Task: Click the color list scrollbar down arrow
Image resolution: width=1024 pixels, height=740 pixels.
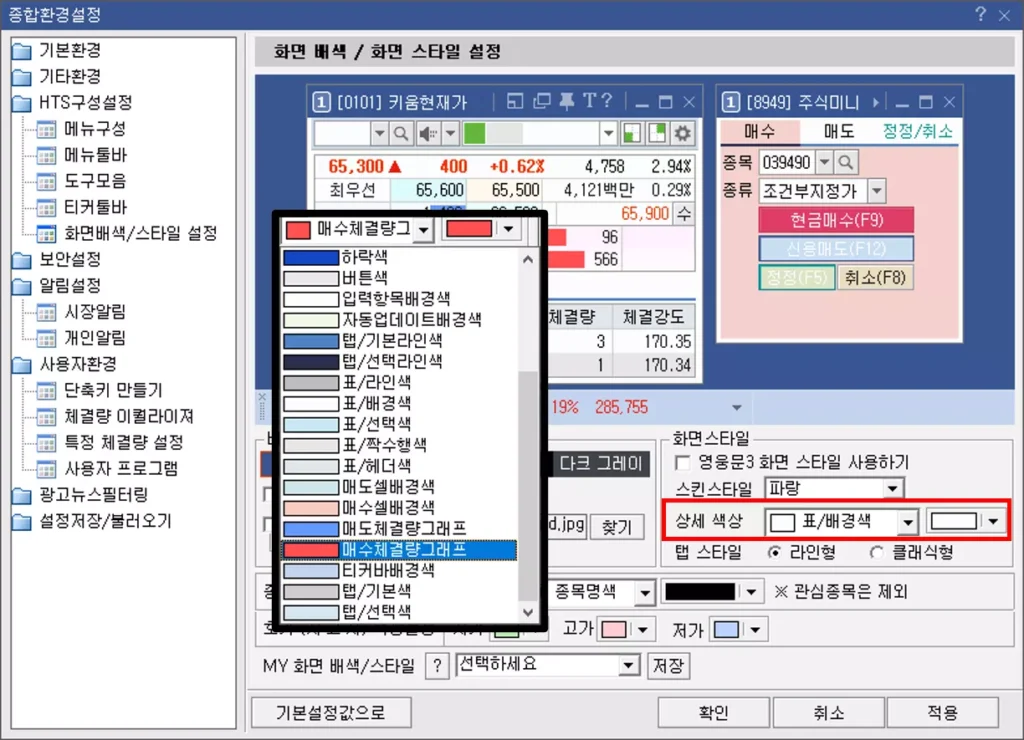Action: (528, 613)
